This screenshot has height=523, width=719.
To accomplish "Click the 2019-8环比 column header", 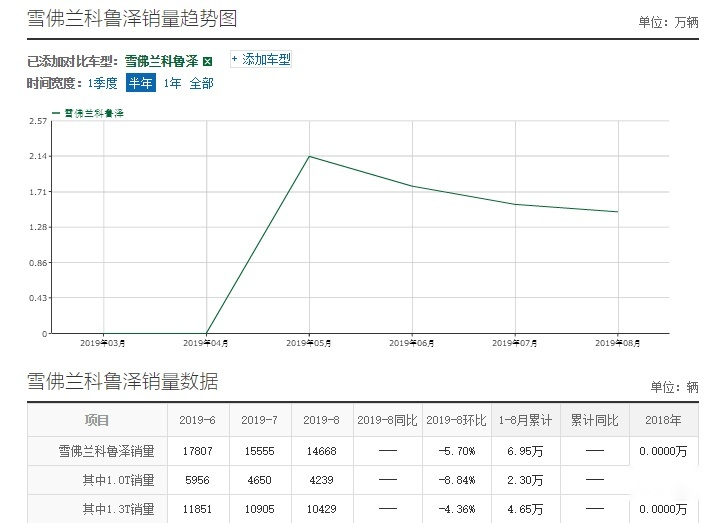I will [456, 420].
